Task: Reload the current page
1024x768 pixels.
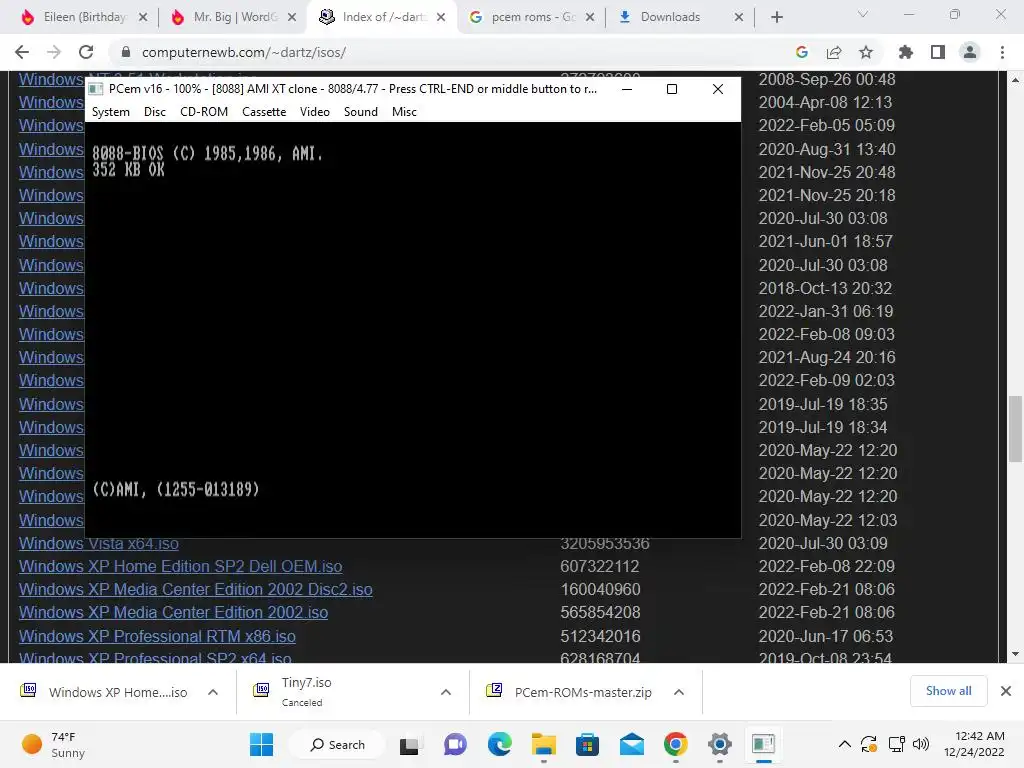Action: [x=86, y=52]
